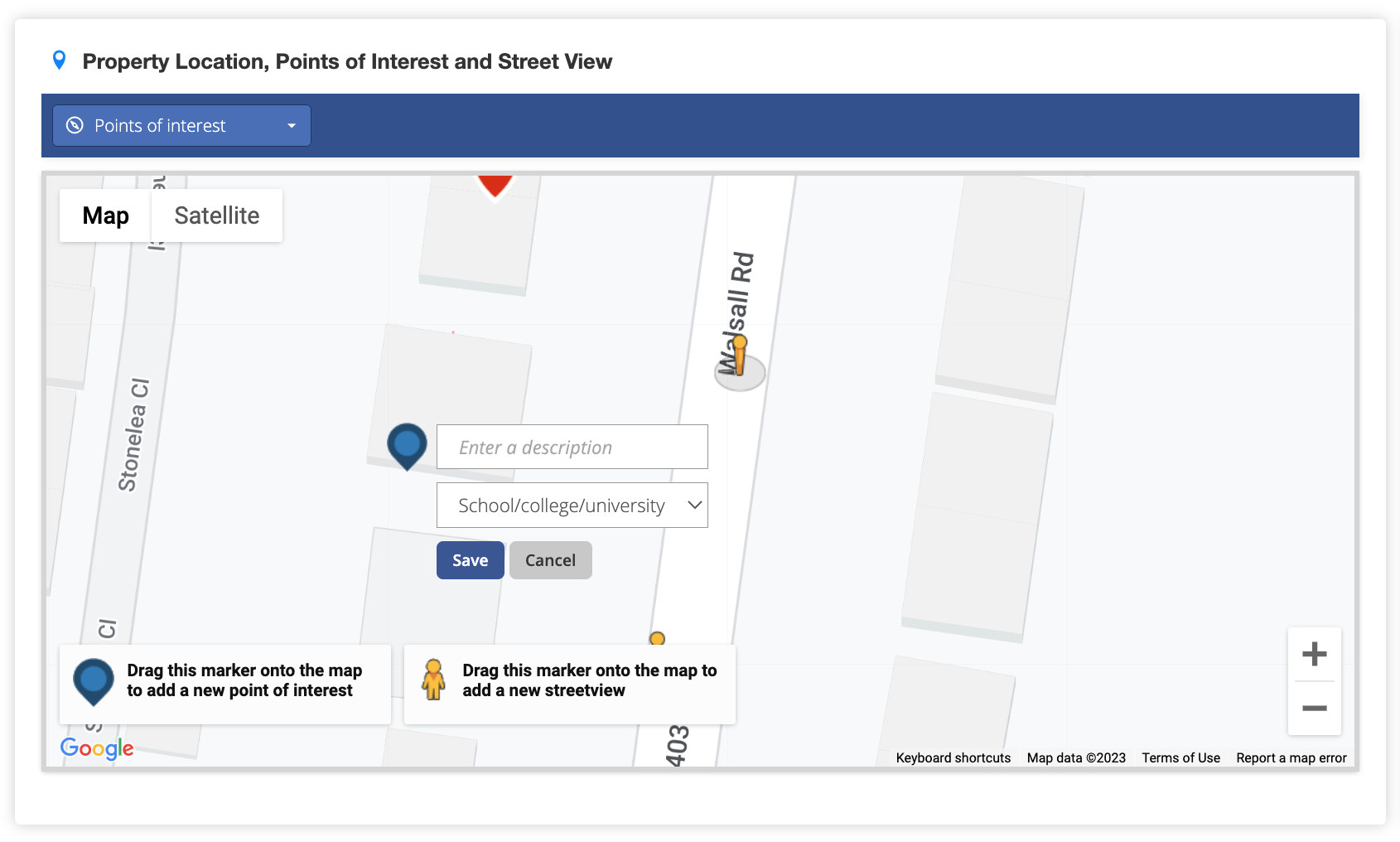Select the Map view tab
Screen dimensions: 1400x842
[105, 215]
